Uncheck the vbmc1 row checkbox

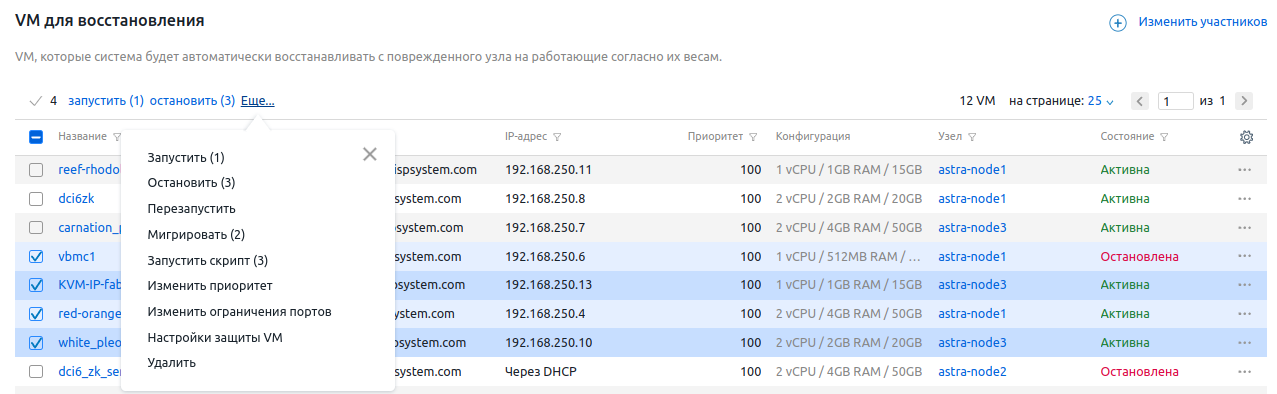pos(36,257)
